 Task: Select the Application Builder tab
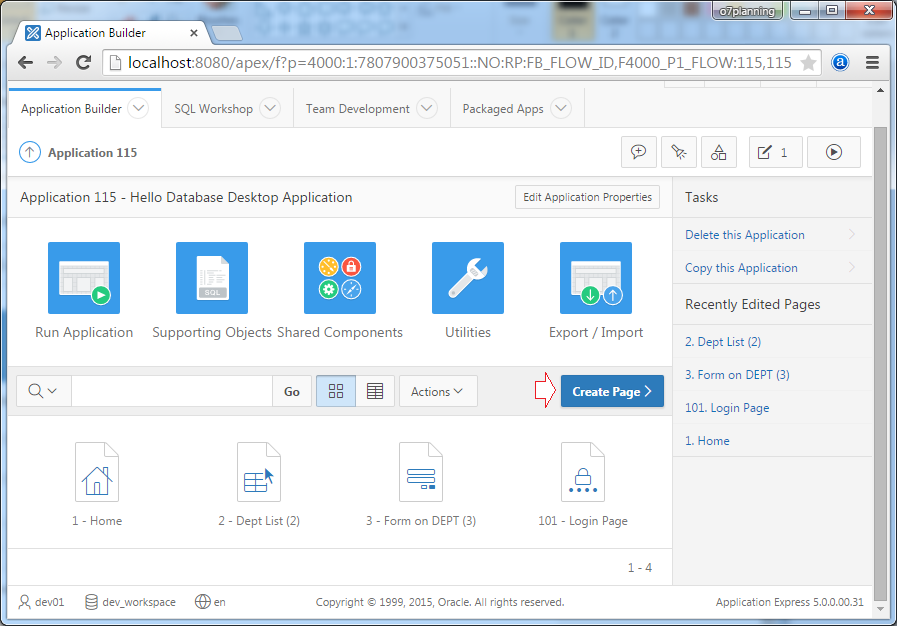coord(85,109)
